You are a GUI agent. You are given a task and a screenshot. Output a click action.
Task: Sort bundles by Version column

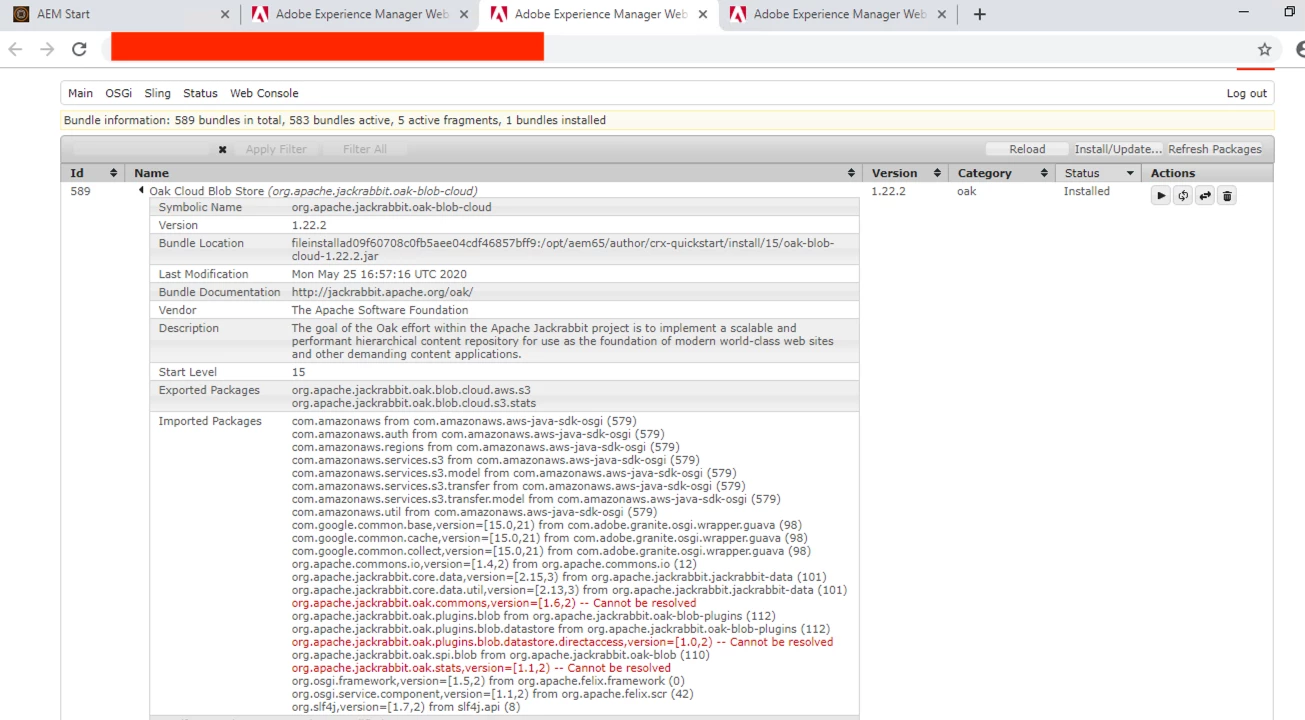pyautogui.click(x=907, y=173)
